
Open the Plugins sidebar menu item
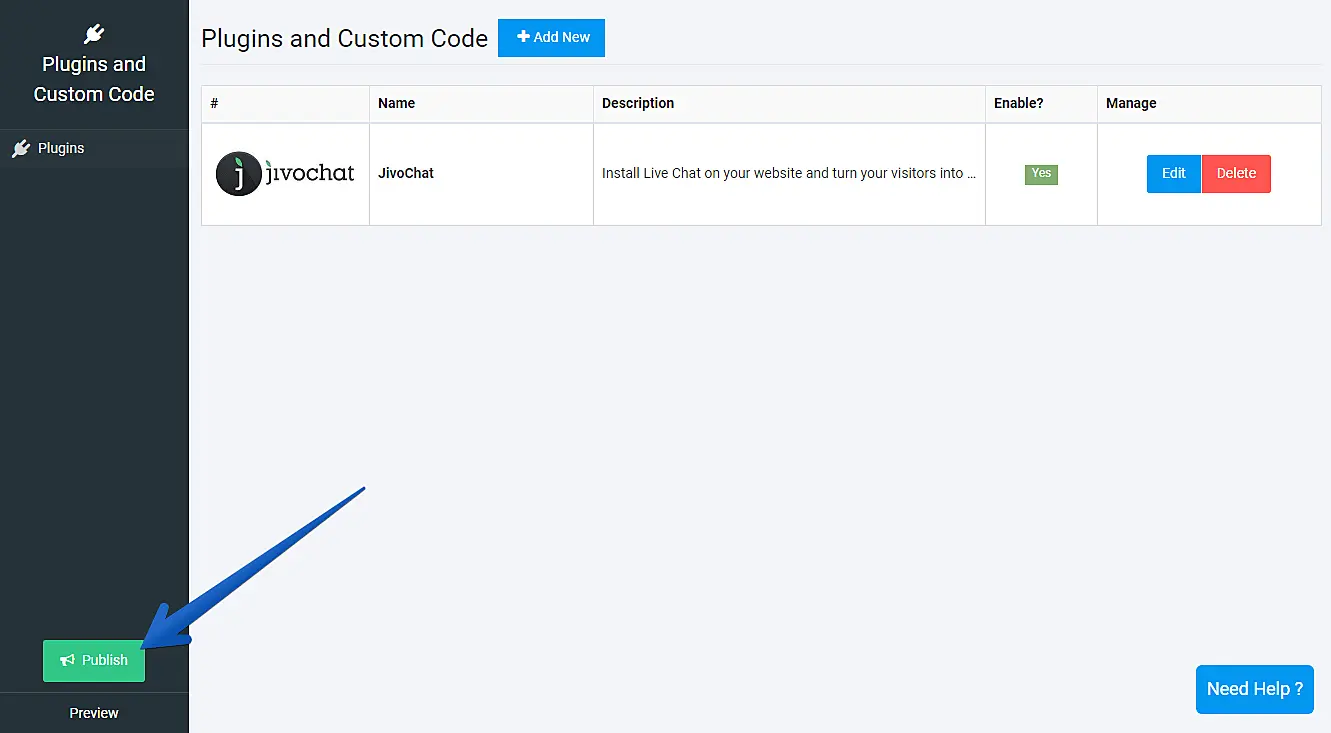[61, 148]
